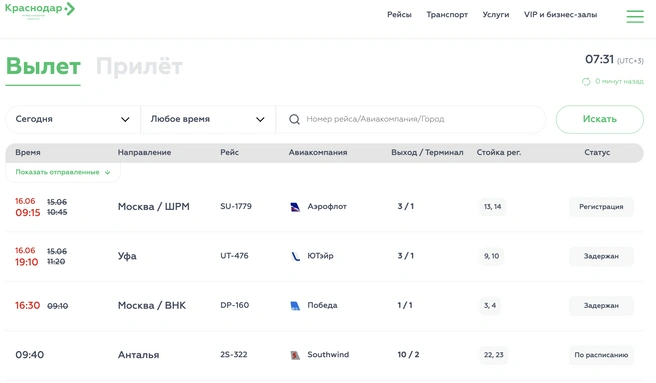Select flight number SU-1779
This screenshot has height=383, width=656.
[236, 206]
